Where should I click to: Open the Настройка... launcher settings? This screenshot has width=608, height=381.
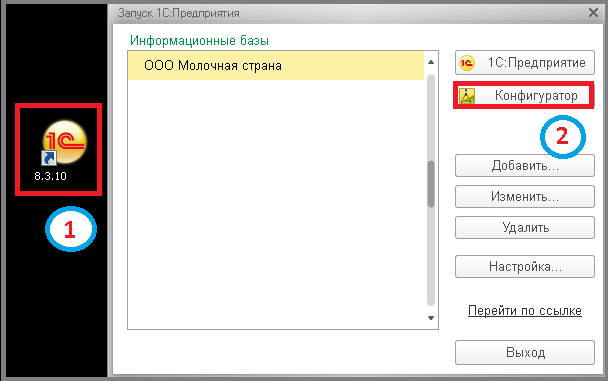[525, 266]
